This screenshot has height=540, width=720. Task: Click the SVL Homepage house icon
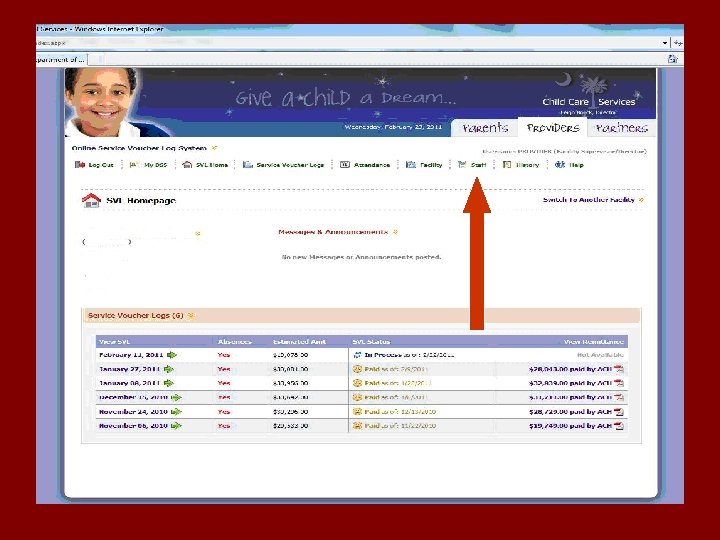(91, 201)
